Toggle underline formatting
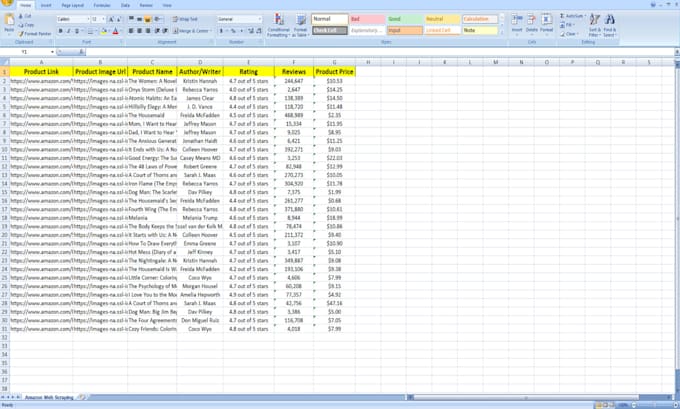Viewport: 680px width, 409px height. point(77,31)
